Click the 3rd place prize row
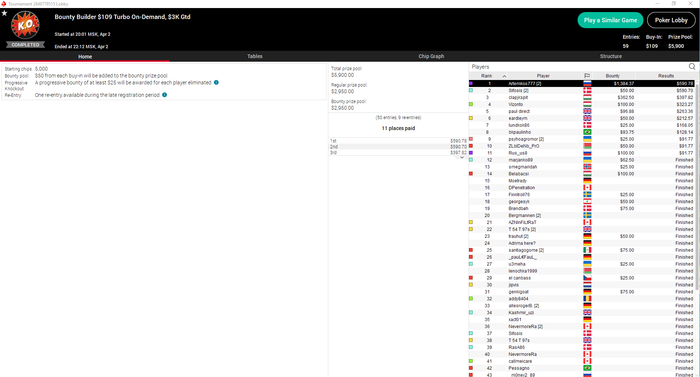This screenshot has width=700, height=377. pyautogui.click(x=398, y=152)
